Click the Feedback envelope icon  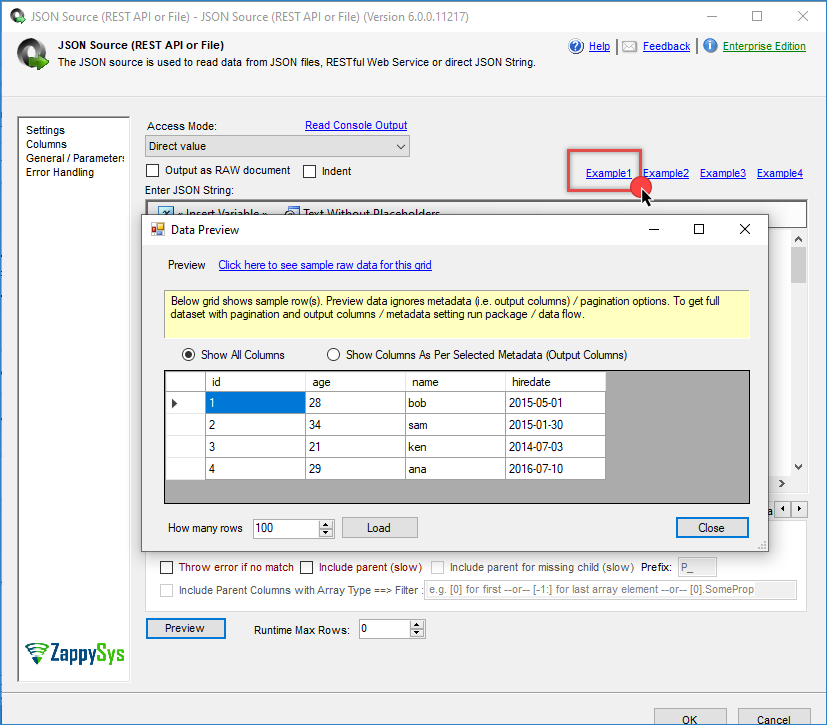pyautogui.click(x=629, y=46)
